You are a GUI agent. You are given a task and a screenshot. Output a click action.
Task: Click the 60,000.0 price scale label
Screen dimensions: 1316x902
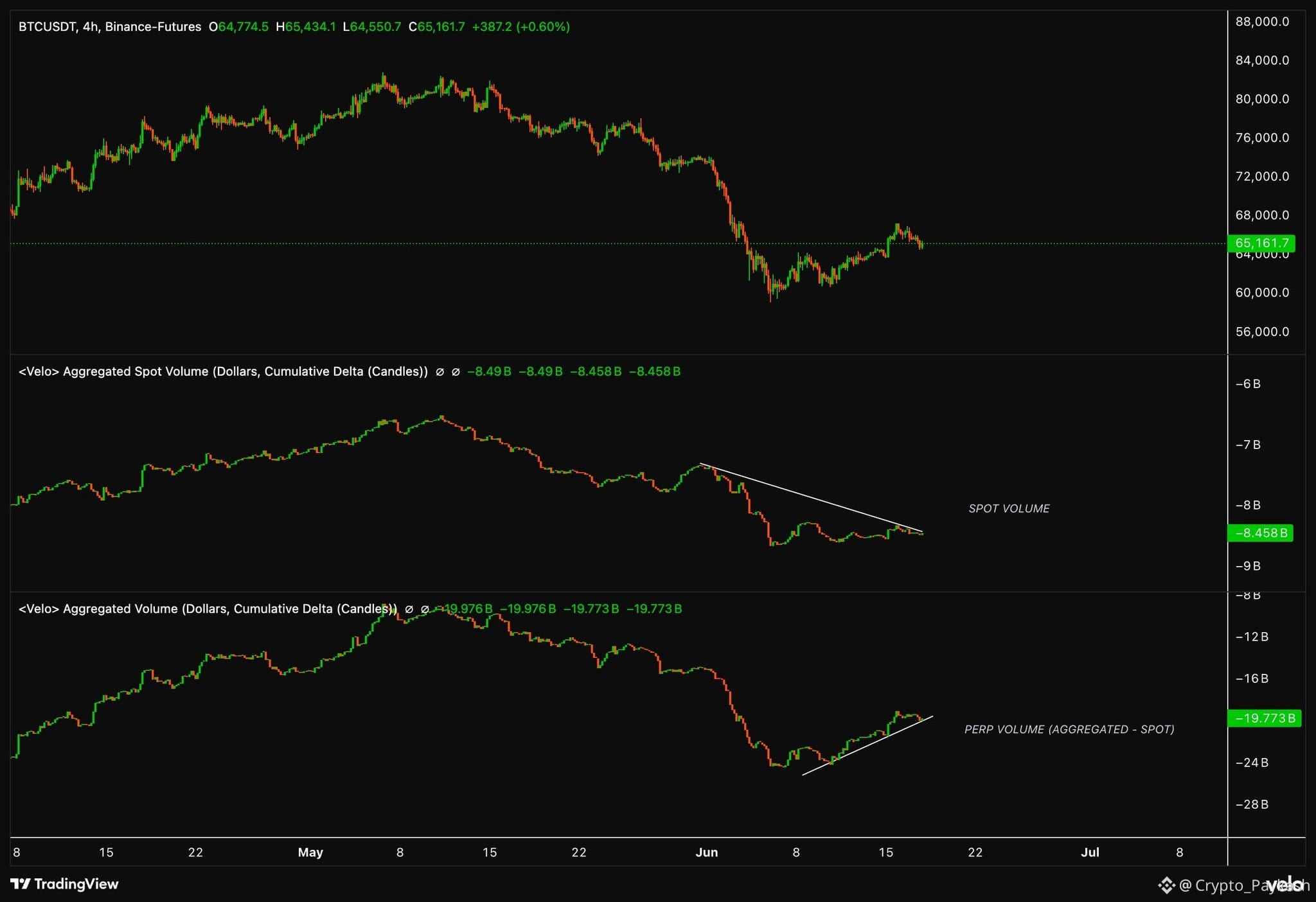point(1262,292)
